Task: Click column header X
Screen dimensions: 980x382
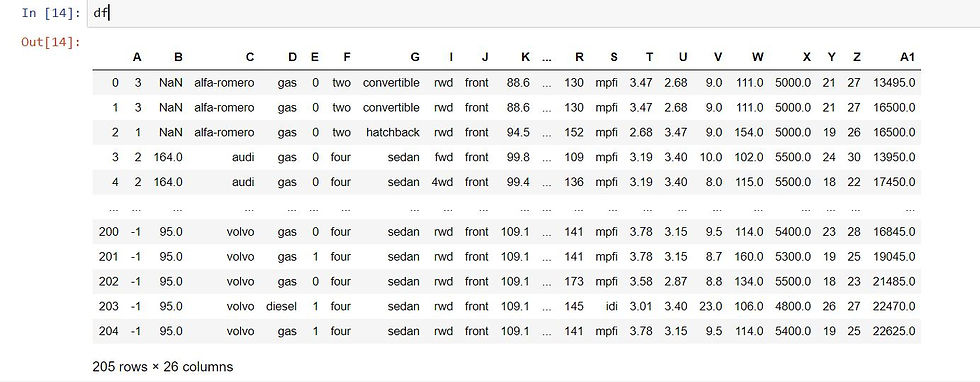Action: coord(807,58)
